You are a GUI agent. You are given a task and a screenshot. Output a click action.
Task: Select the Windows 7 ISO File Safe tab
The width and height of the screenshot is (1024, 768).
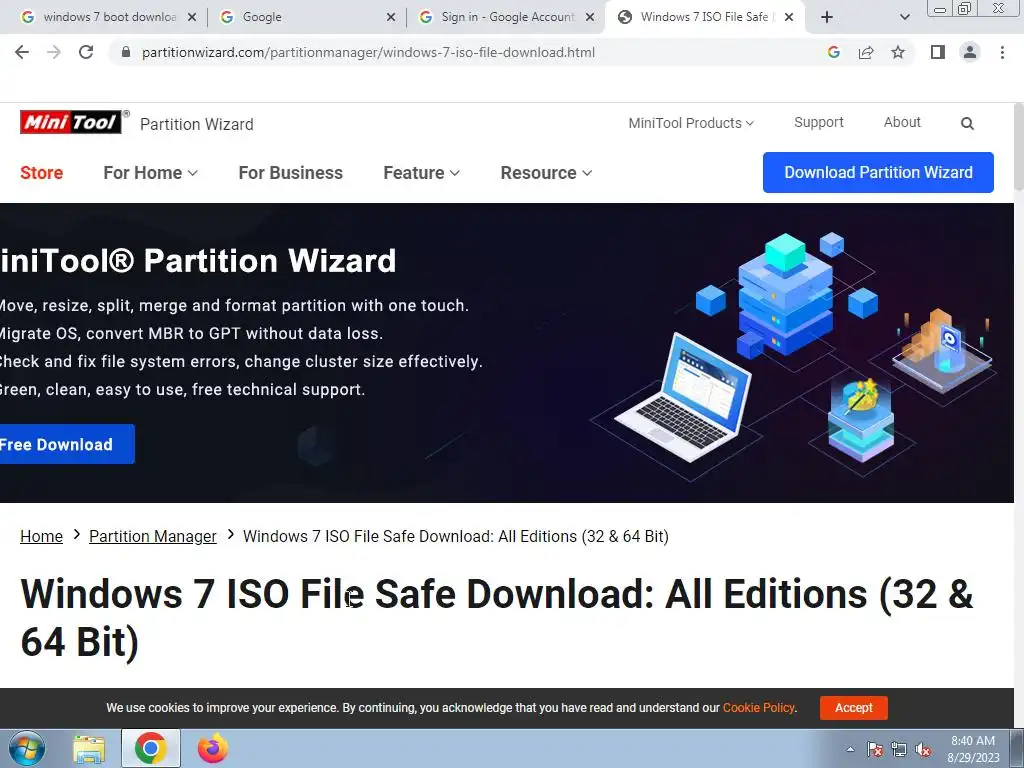[x=705, y=17]
